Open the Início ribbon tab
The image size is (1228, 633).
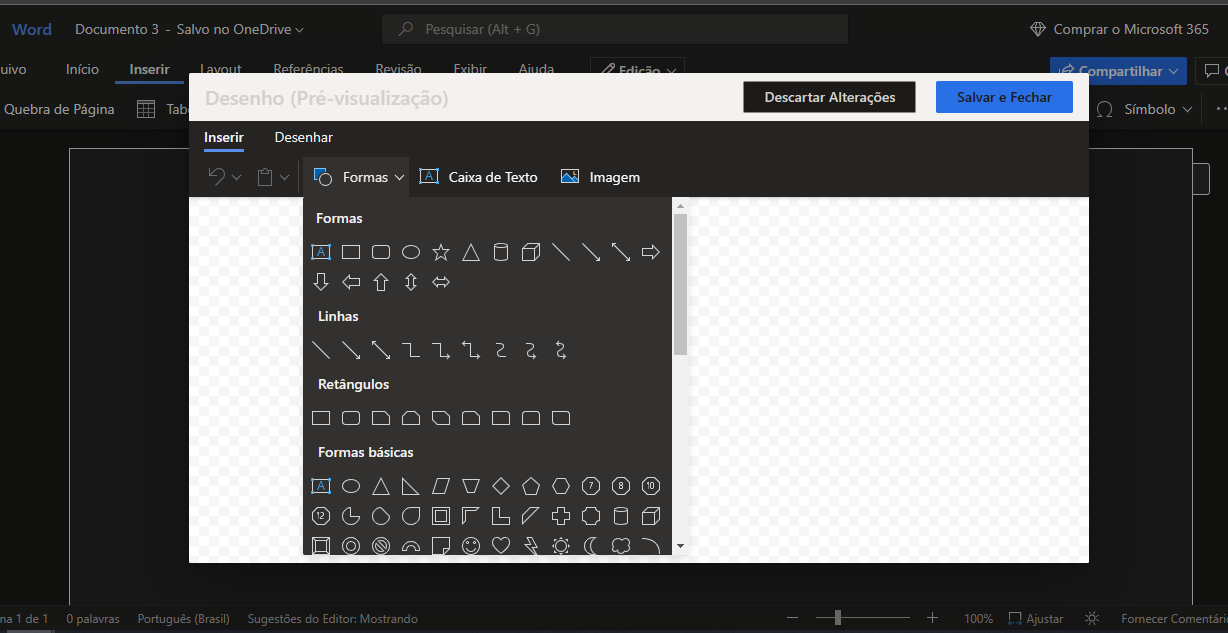[x=82, y=69]
